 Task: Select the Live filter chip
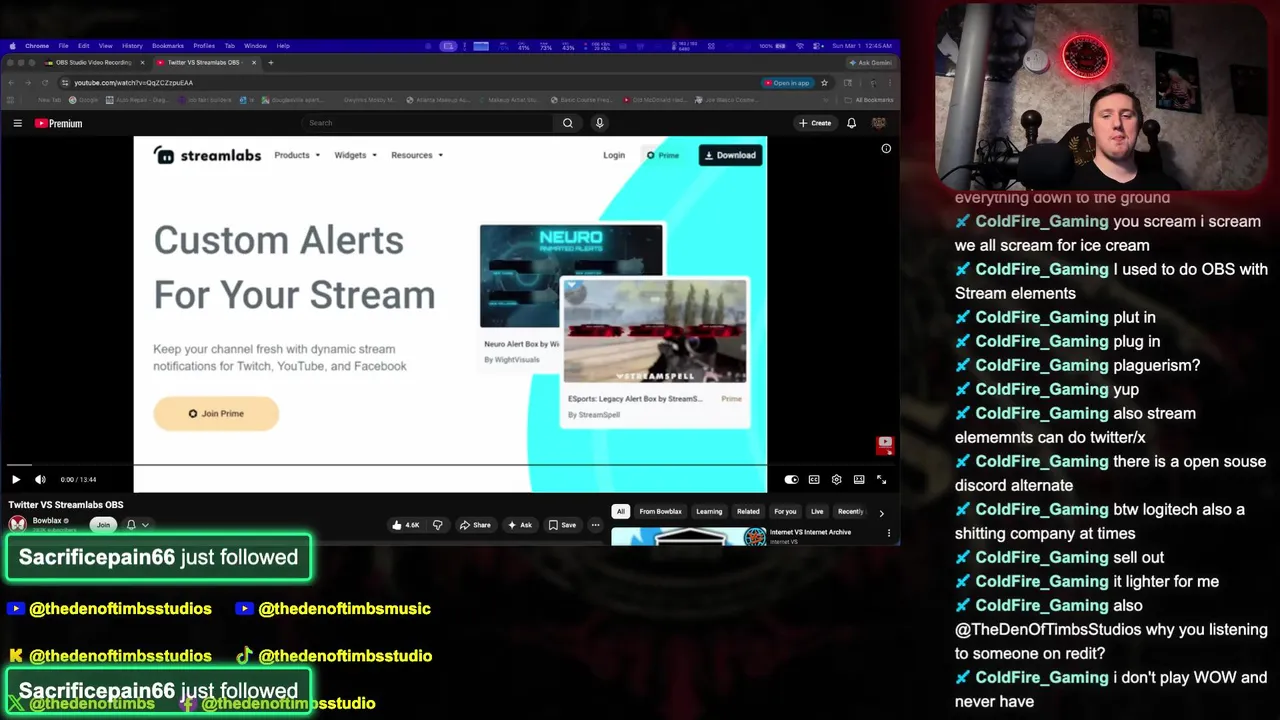point(817,512)
